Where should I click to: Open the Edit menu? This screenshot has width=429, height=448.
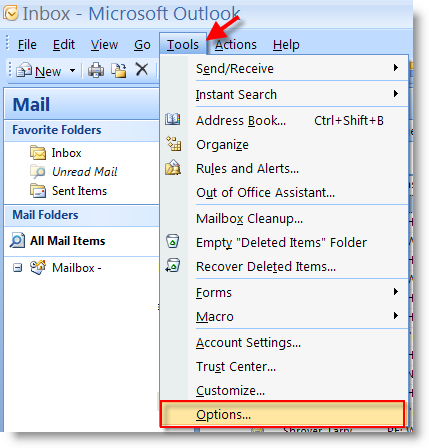click(64, 45)
